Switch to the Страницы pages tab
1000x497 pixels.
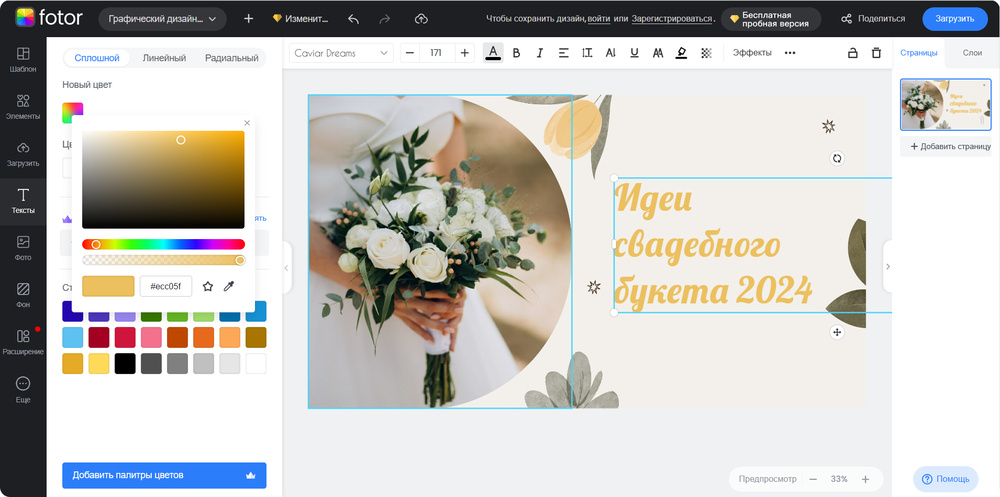(x=918, y=53)
